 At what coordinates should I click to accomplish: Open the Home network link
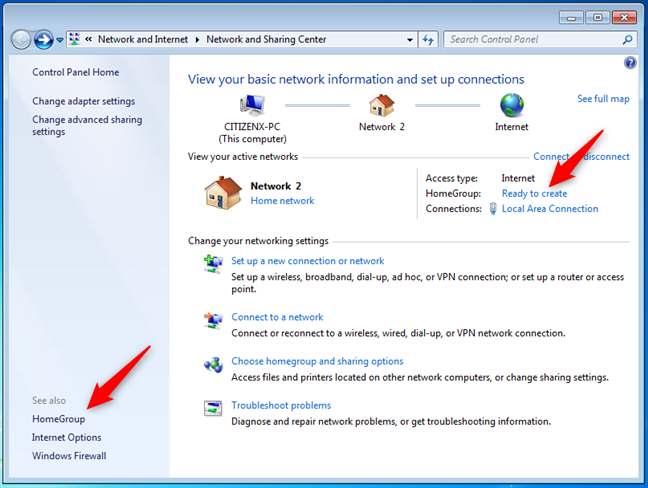coord(282,201)
